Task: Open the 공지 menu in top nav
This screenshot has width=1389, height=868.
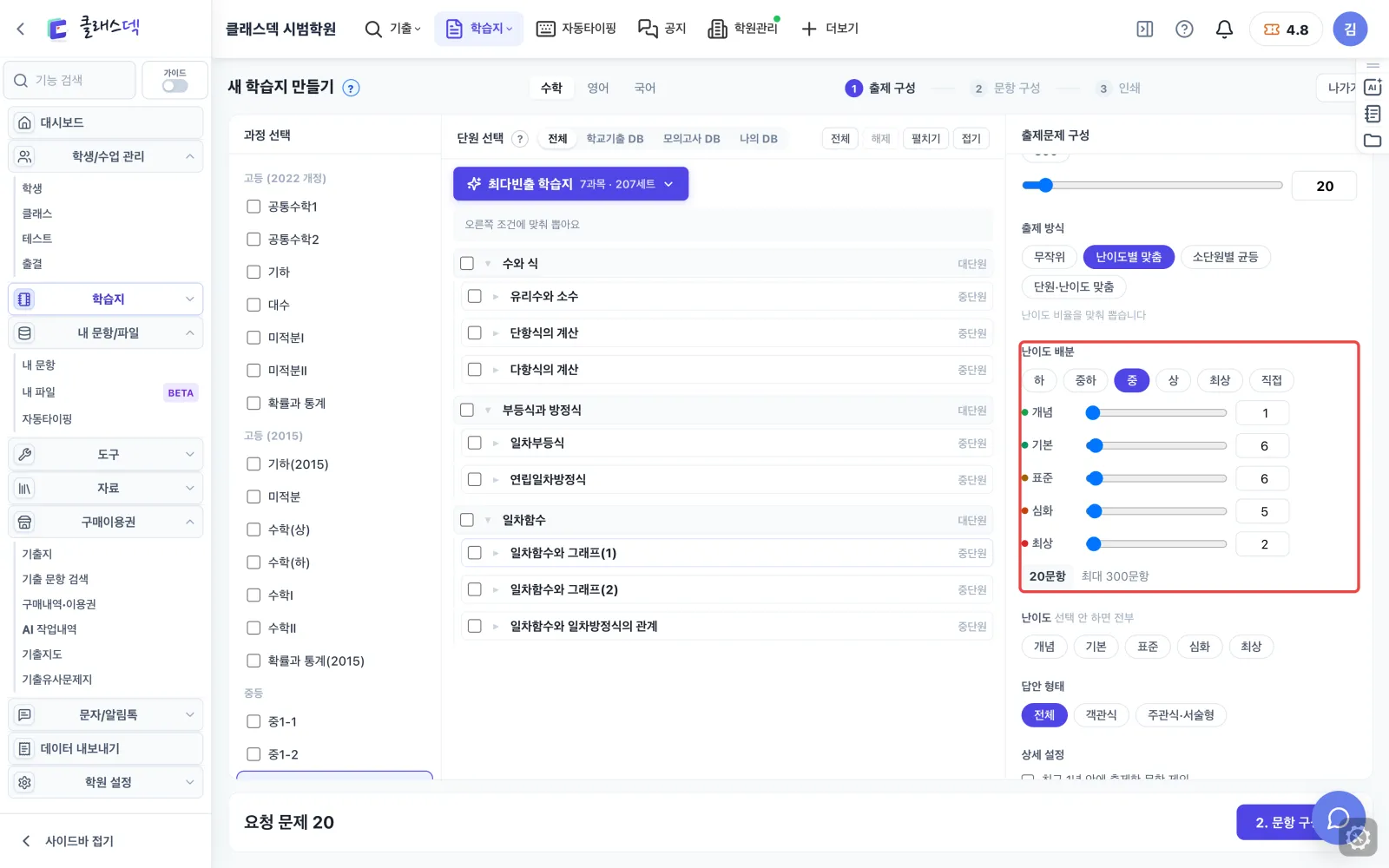Action: [662, 29]
